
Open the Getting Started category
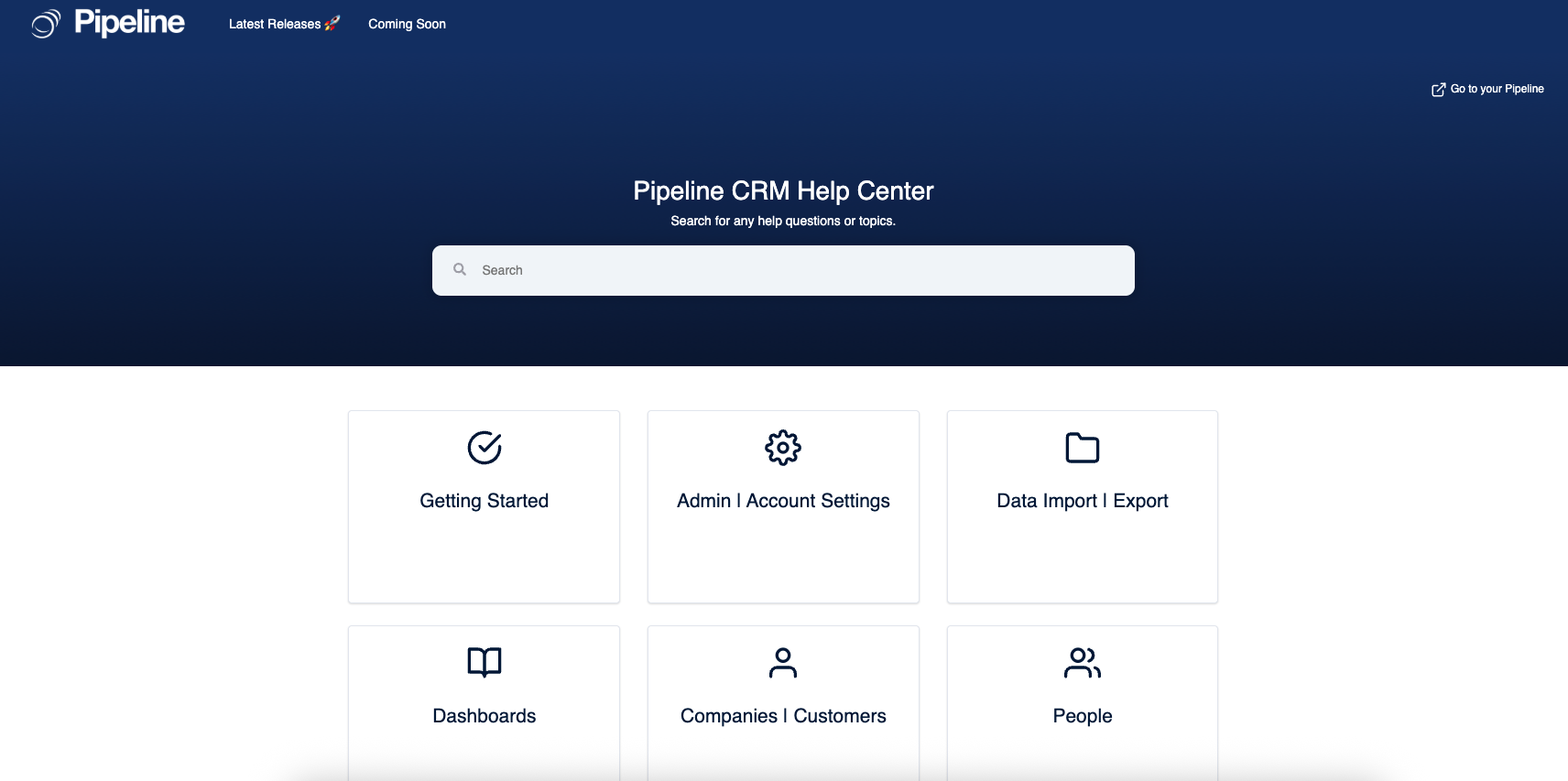pyautogui.click(x=484, y=506)
